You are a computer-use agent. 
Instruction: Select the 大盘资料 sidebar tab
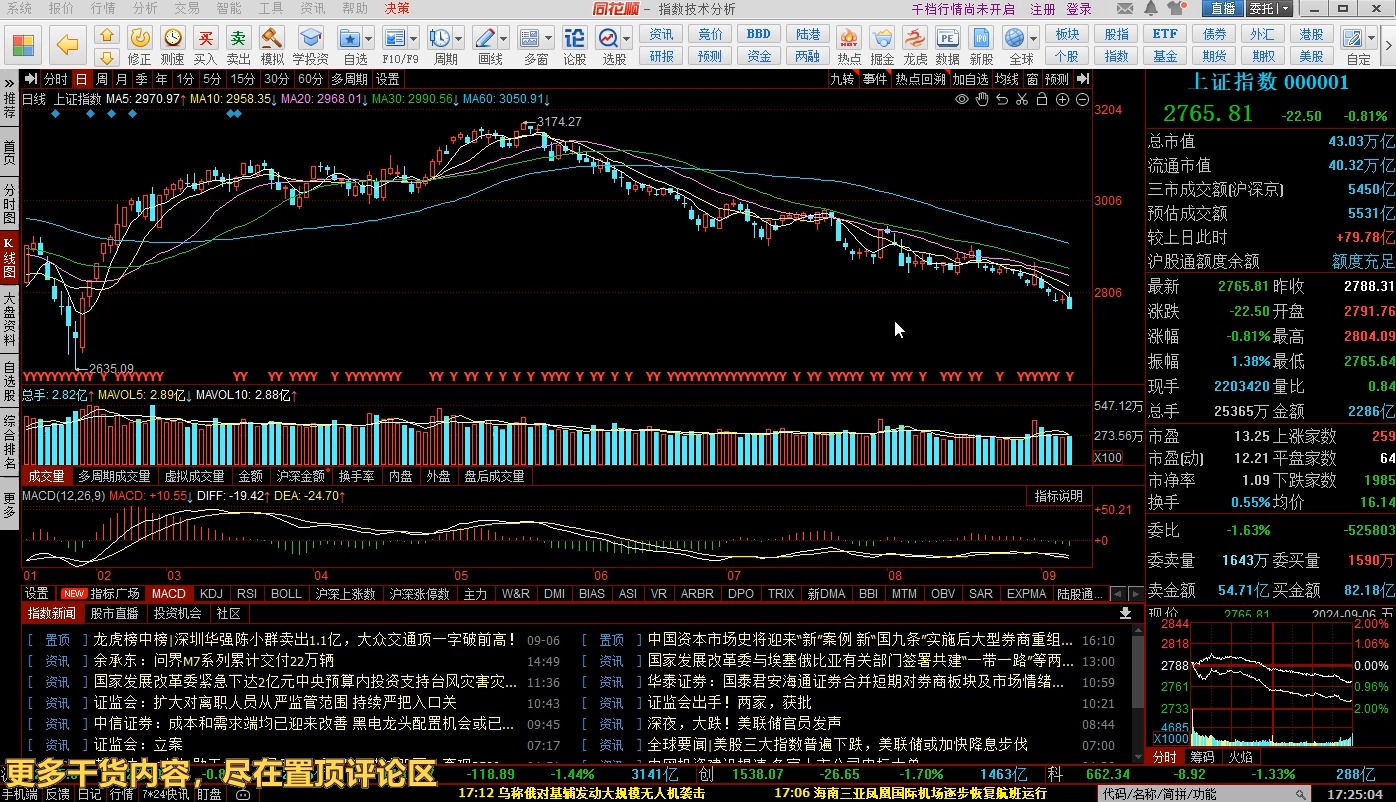(x=9, y=319)
